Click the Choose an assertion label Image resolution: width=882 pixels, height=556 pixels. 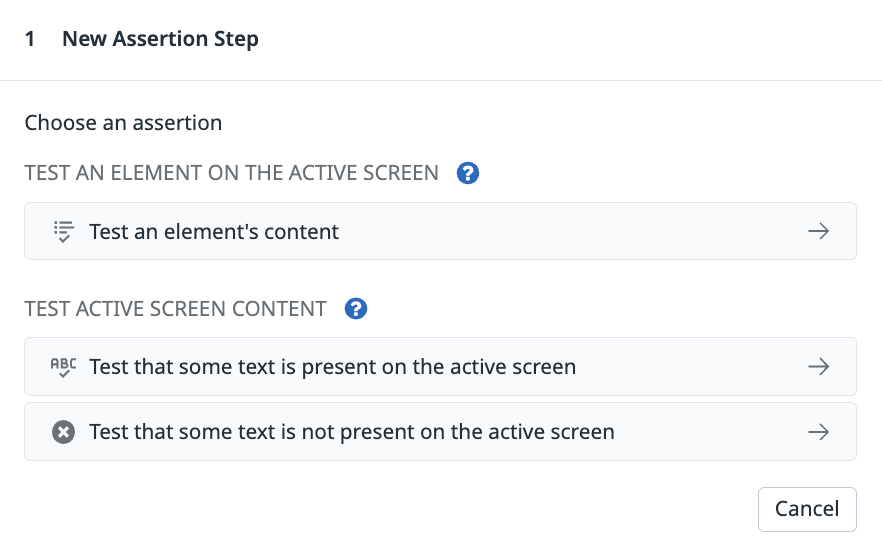coord(123,123)
